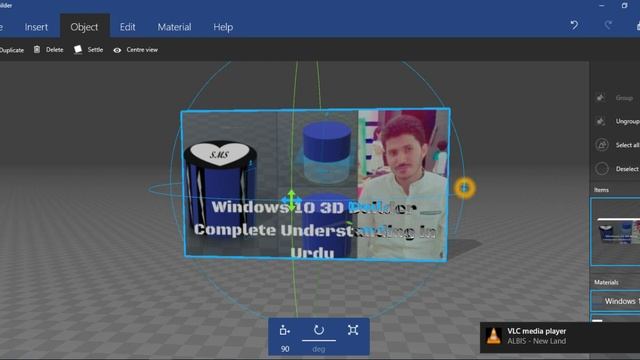Viewport: 640px width, 360px height.
Task: Click the Select all label
Action: [x=627, y=145]
